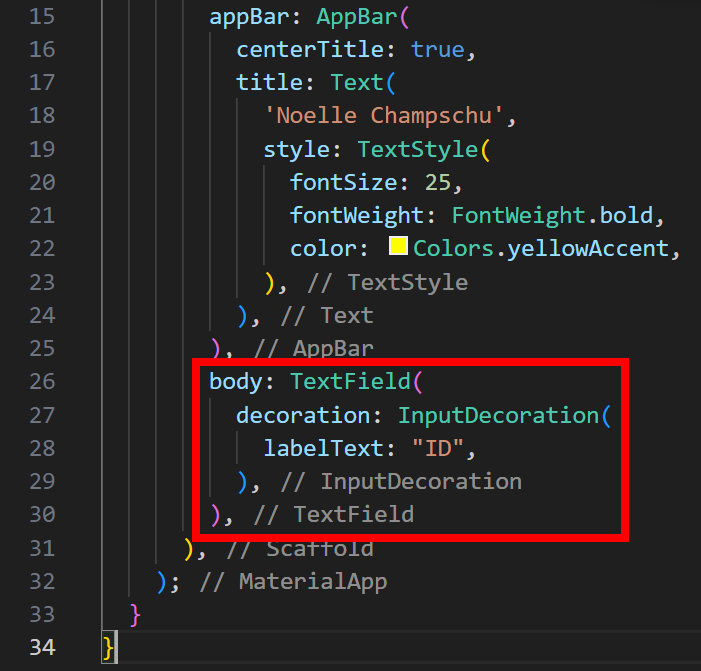Click 'labelText' property on line 28
701x671 pixels.
324,448
